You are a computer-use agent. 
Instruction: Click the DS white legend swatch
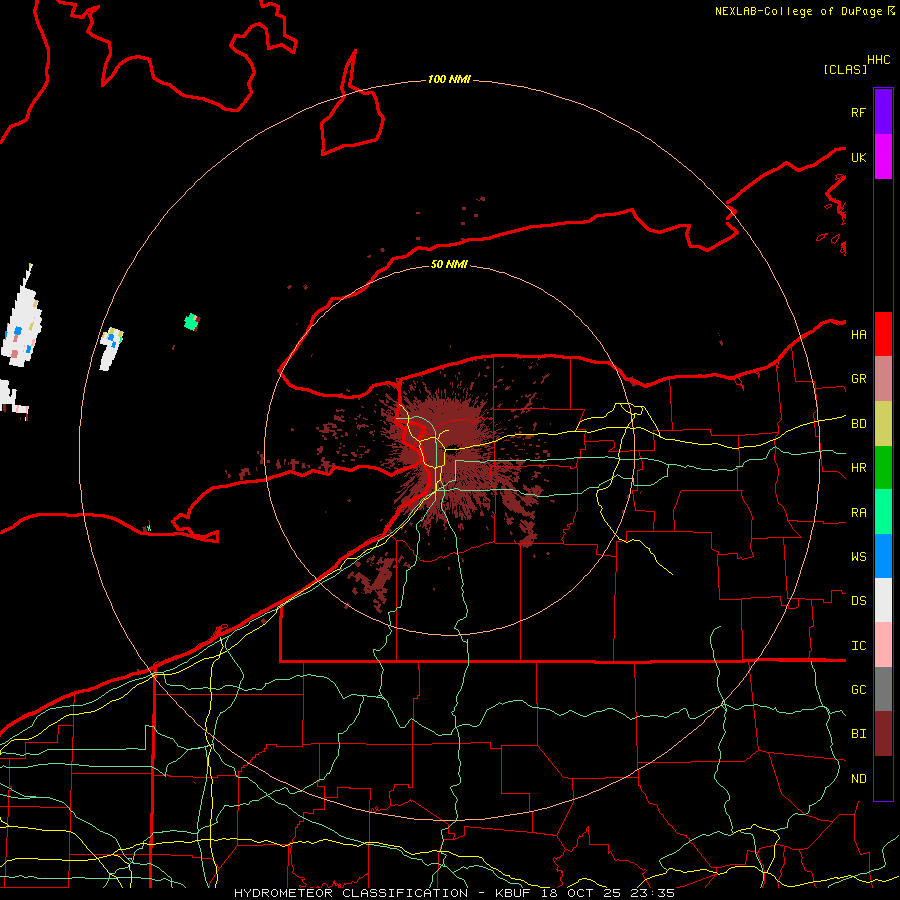pyautogui.click(x=883, y=600)
